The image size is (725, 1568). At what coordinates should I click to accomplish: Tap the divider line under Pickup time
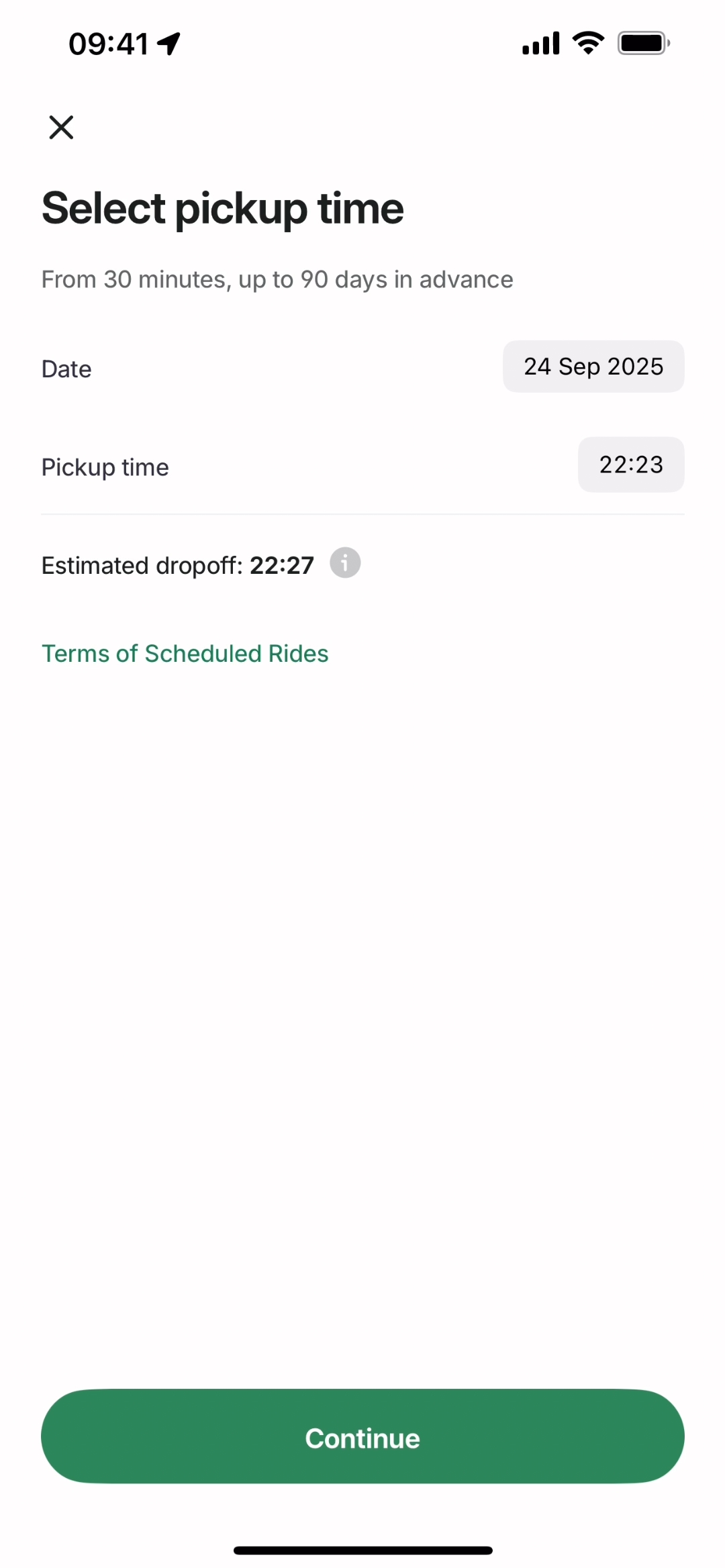(362, 514)
